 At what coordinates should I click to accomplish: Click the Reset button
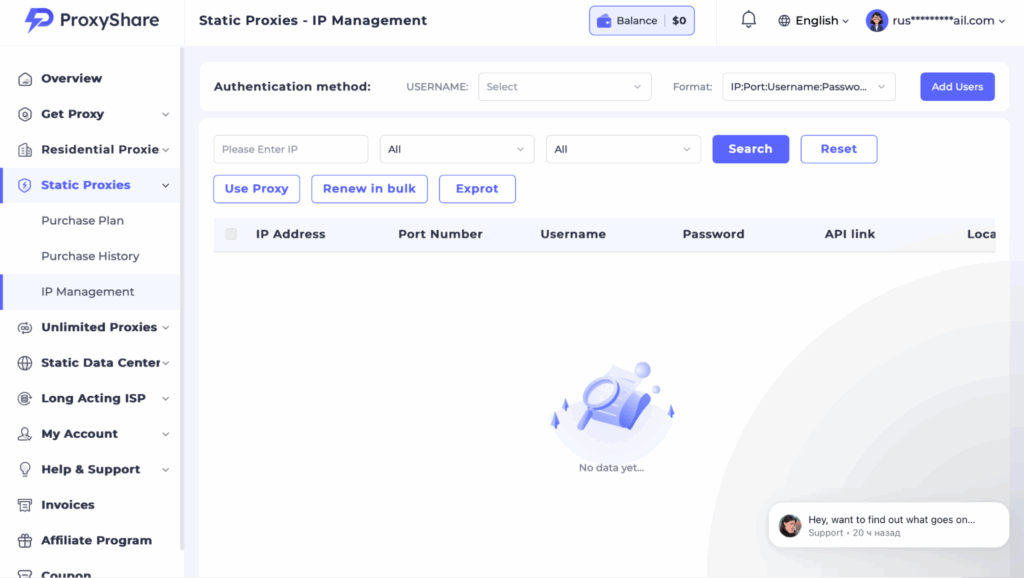click(x=839, y=149)
